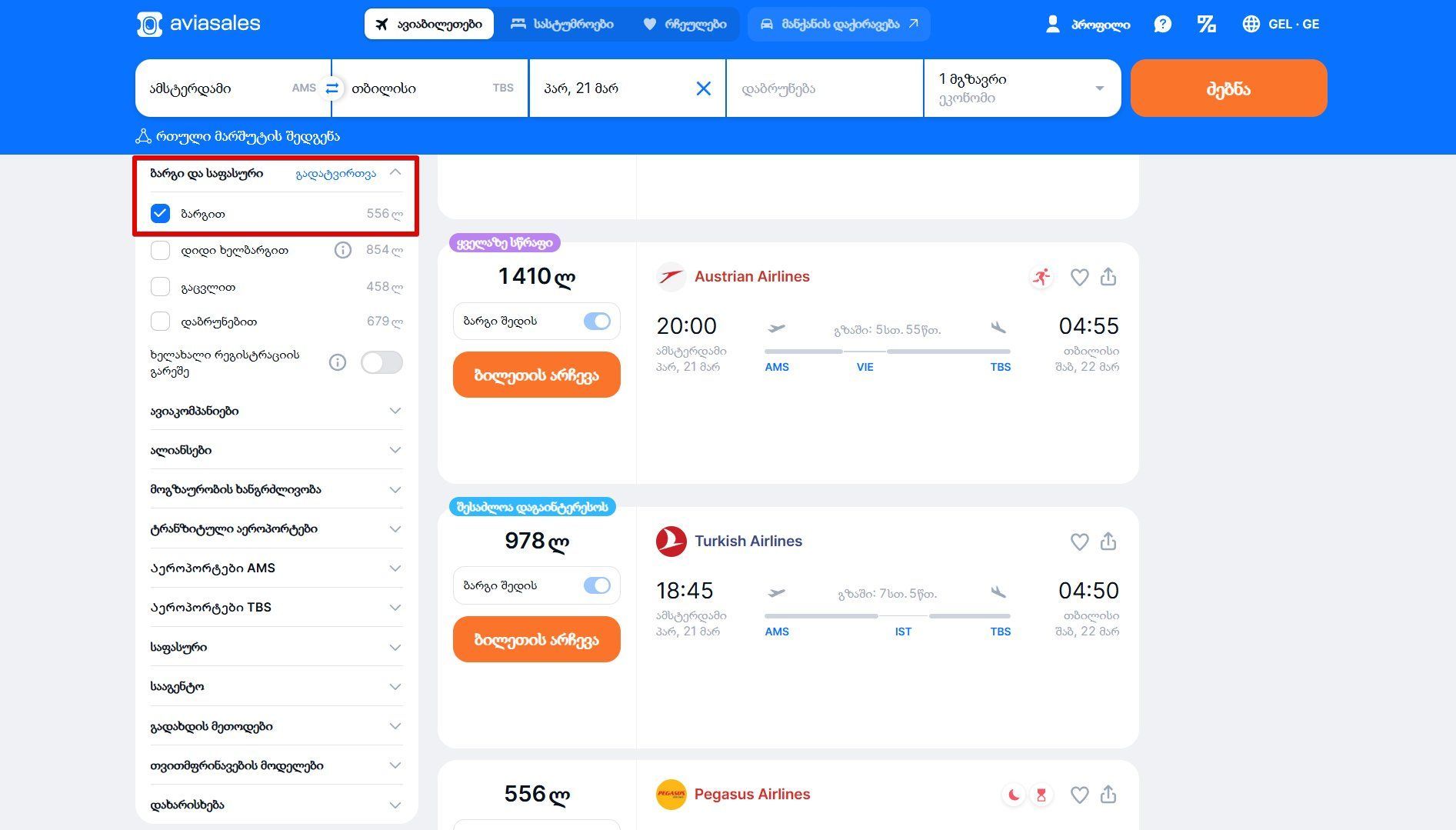Click the blue recommended badge on Turkish ticket

coord(532,508)
